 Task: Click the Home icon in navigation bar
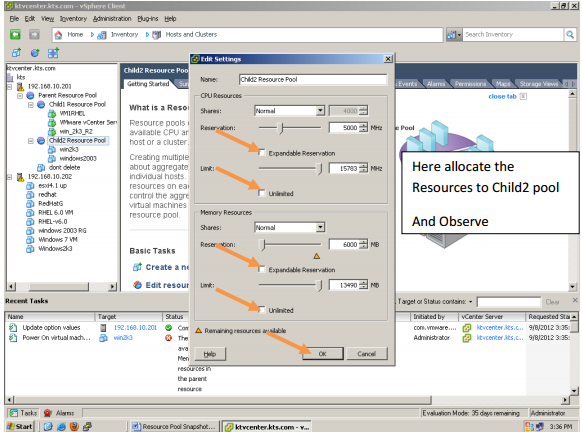pos(58,35)
